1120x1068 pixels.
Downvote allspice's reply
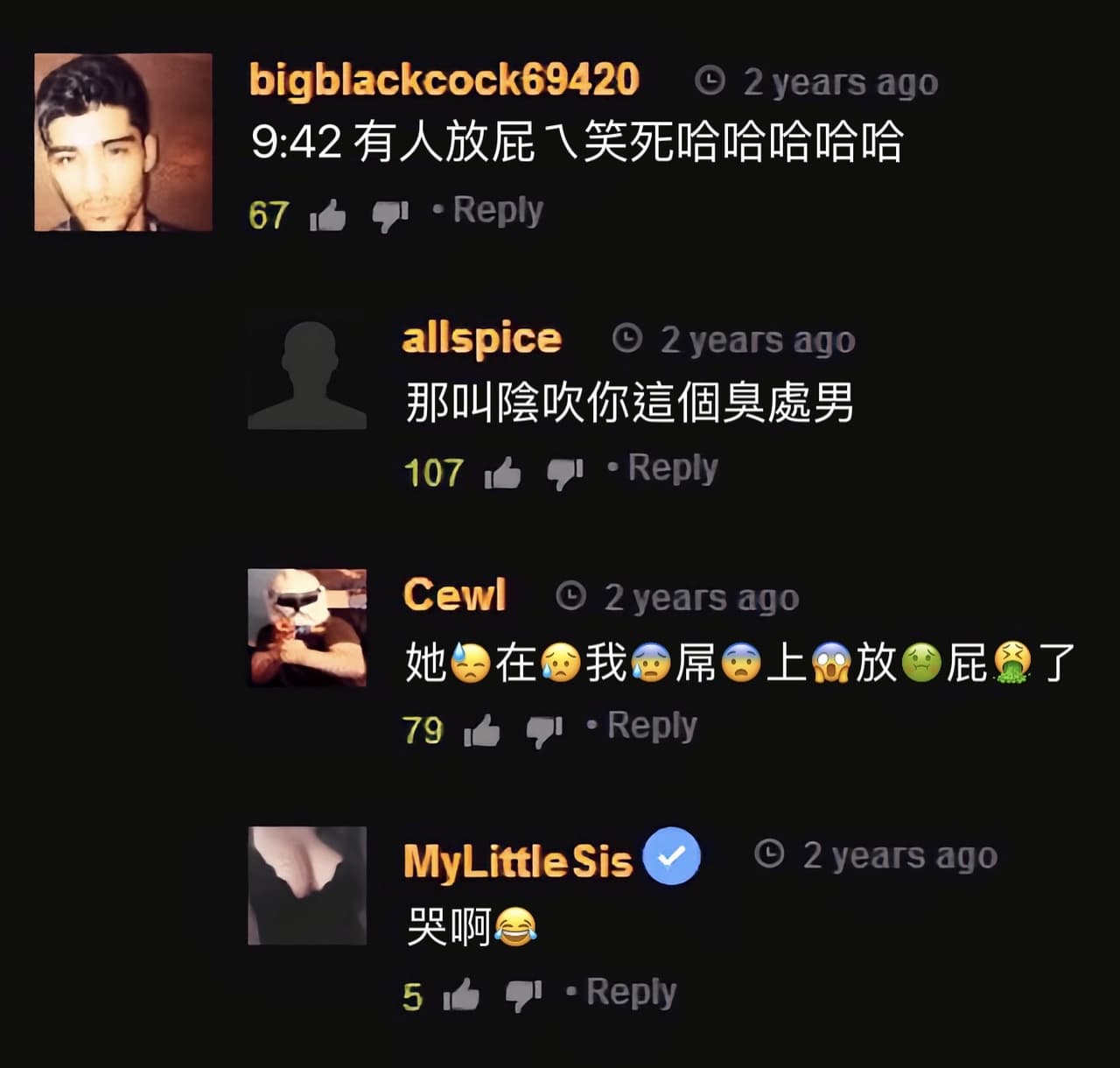(565, 474)
